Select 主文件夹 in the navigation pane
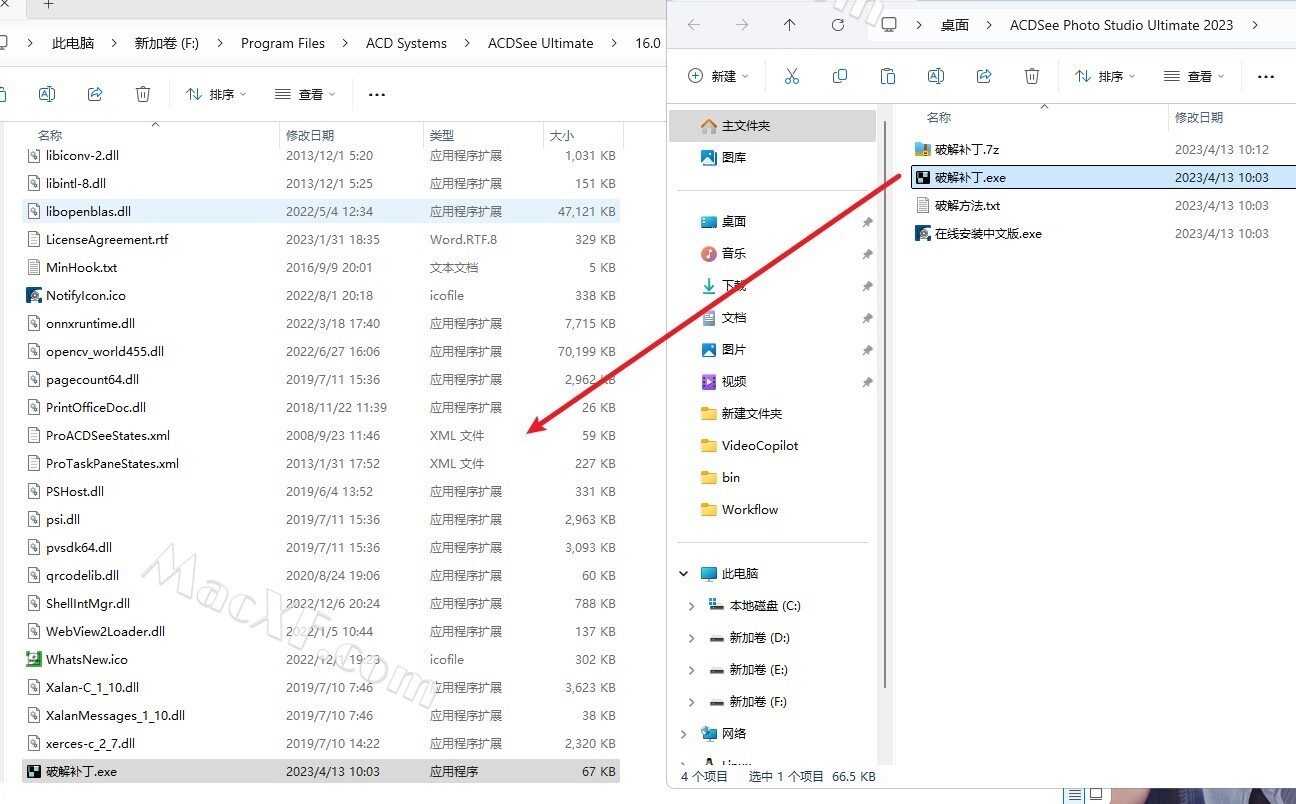Image resolution: width=1296 pixels, height=804 pixels. pyautogui.click(x=745, y=126)
